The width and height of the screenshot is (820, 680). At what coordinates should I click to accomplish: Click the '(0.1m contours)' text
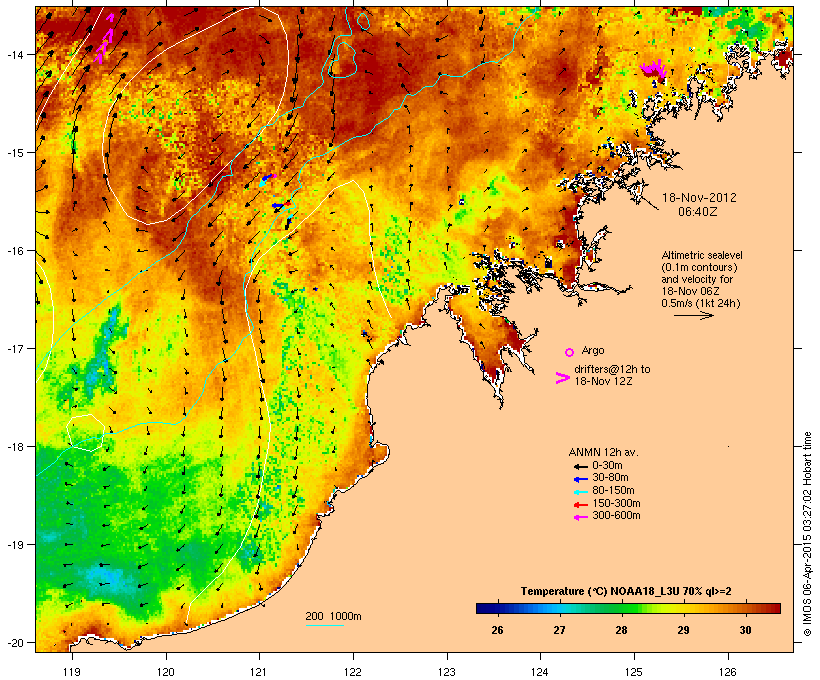click(699, 267)
